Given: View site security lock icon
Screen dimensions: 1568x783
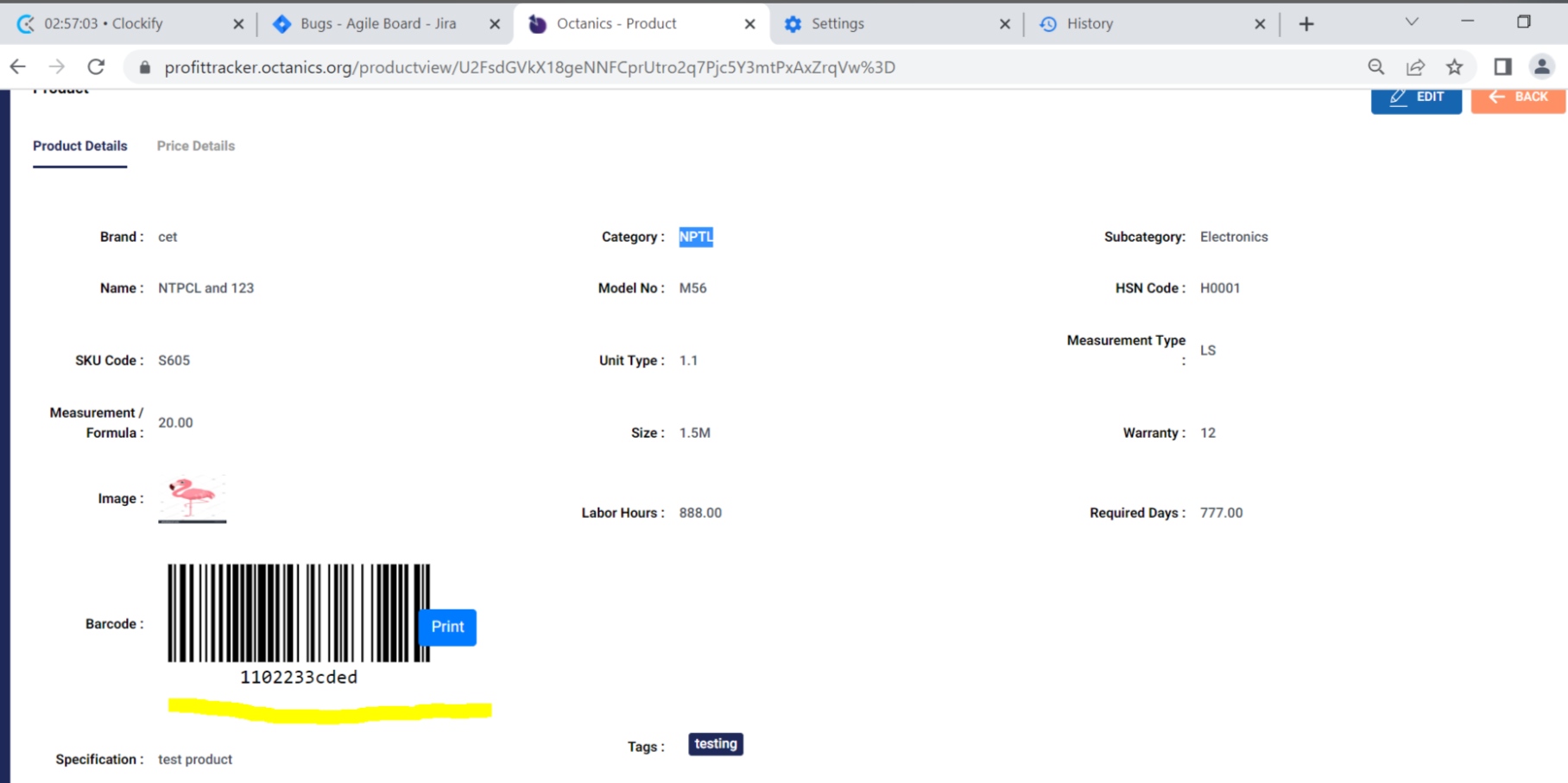Looking at the screenshot, I should pos(145,67).
